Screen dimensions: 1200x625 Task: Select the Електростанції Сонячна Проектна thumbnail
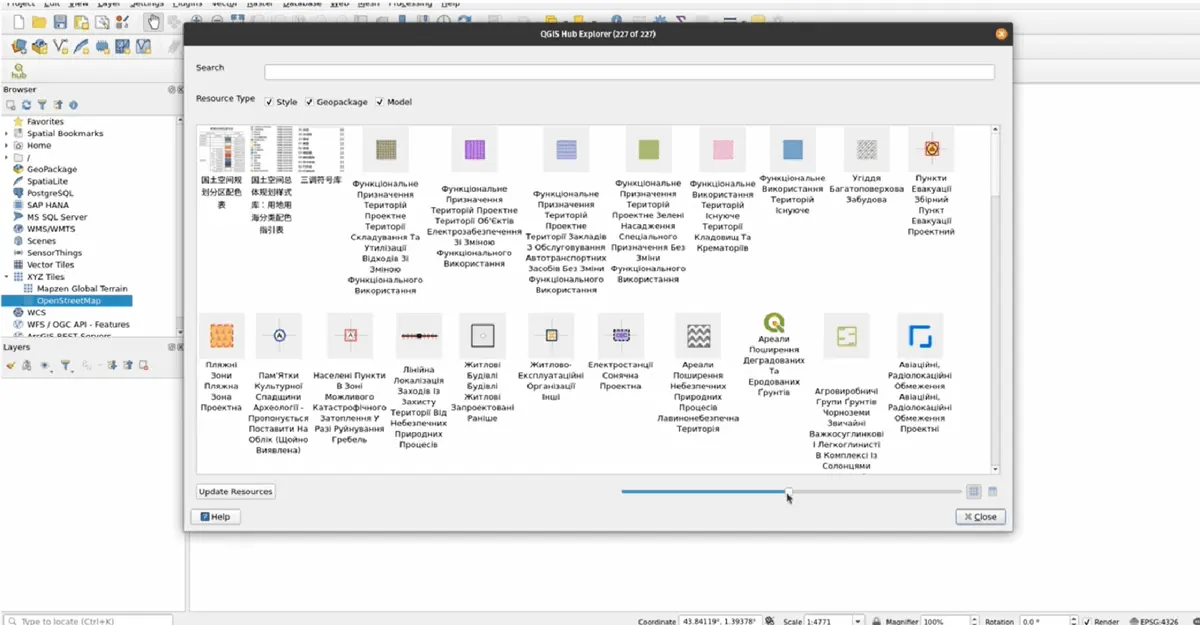click(620, 336)
